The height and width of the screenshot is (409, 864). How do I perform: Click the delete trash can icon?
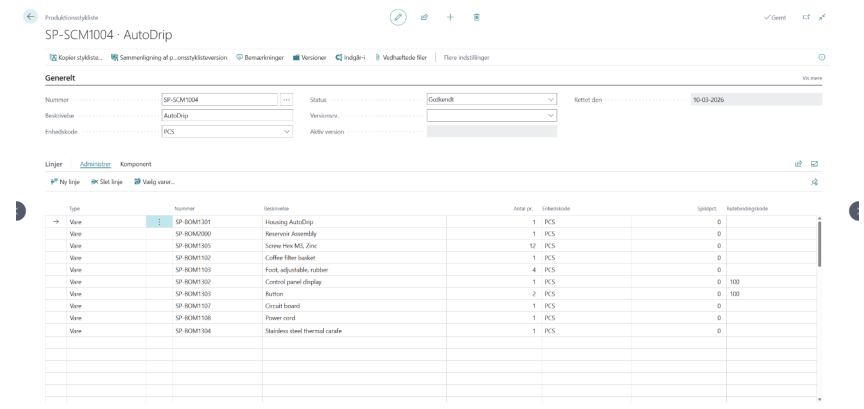(x=477, y=17)
